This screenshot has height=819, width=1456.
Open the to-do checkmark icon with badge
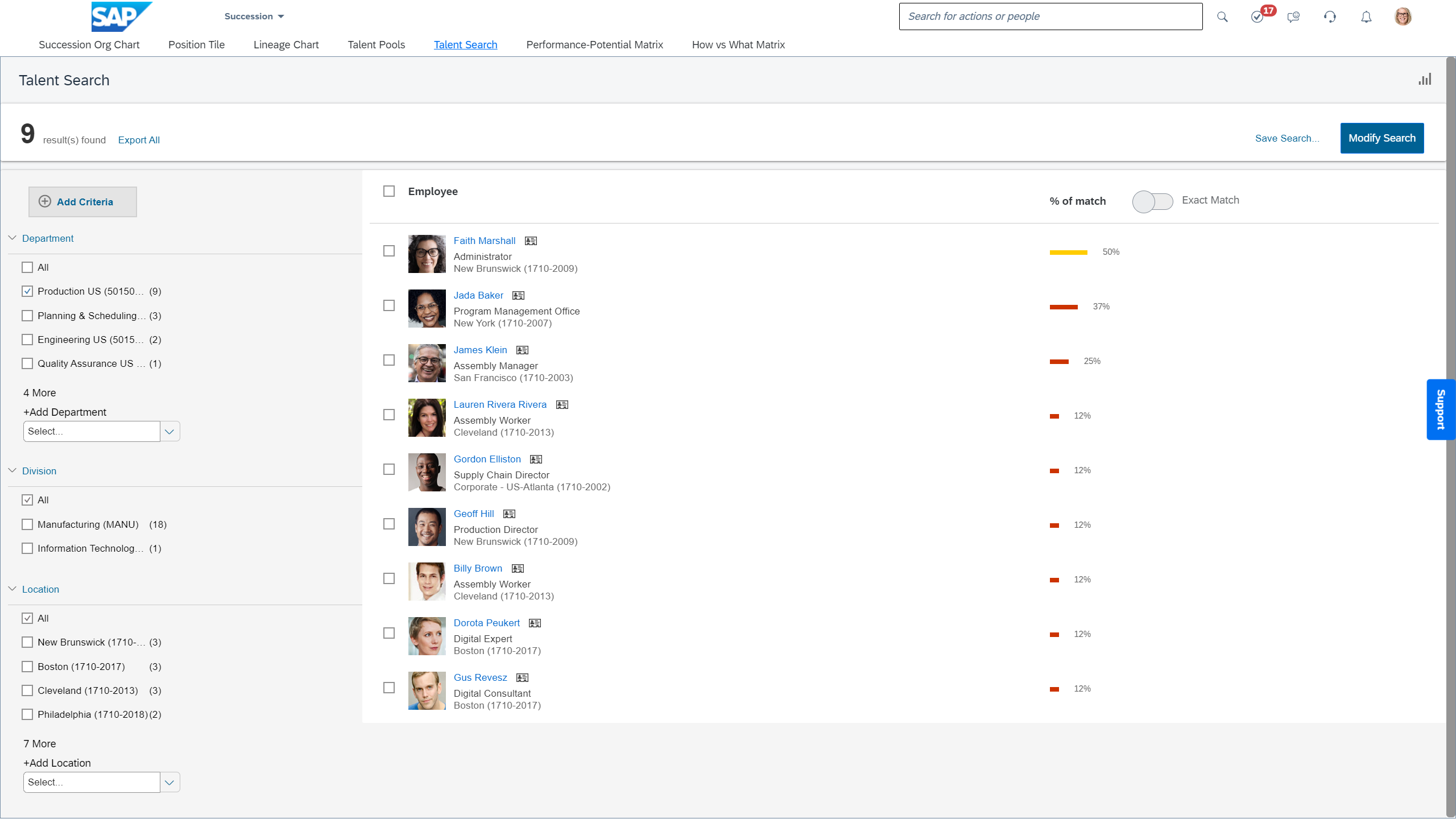tap(1258, 17)
